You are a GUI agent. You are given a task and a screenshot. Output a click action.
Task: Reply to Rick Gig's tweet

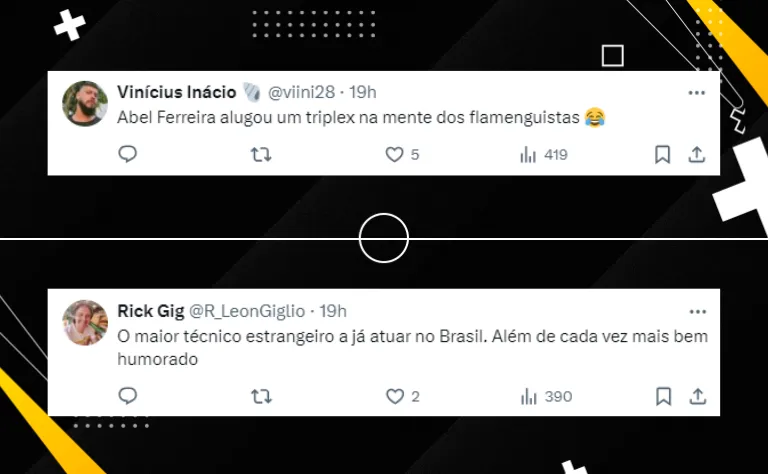pyautogui.click(x=128, y=396)
